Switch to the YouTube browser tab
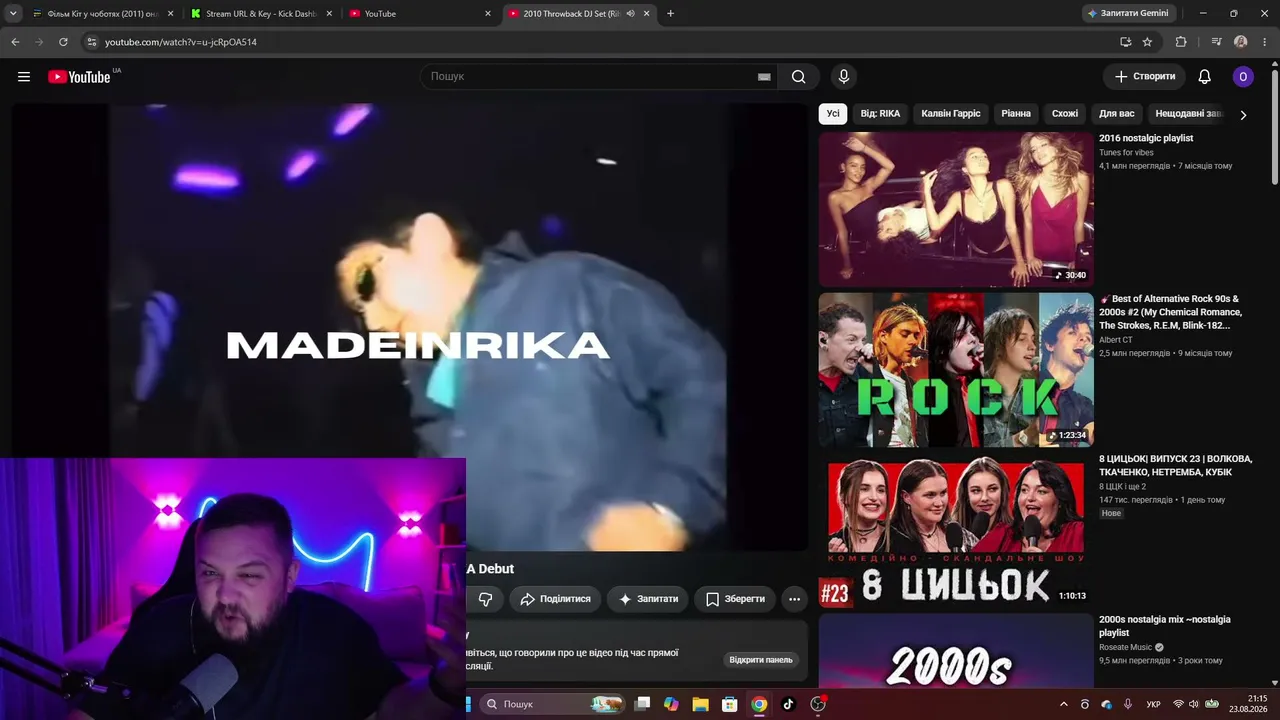This screenshot has height=720, width=1280. coord(420,13)
